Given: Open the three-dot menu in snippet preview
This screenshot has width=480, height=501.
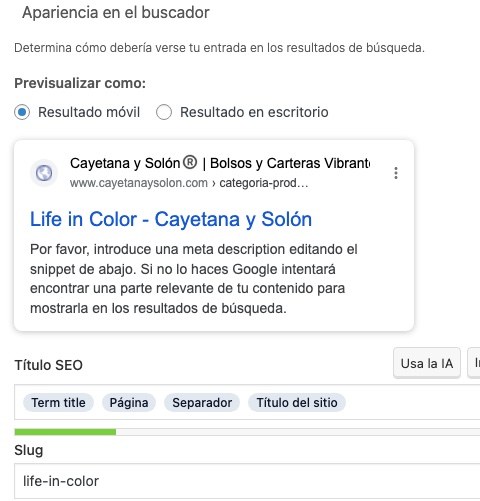Looking at the screenshot, I should tap(396, 173).
